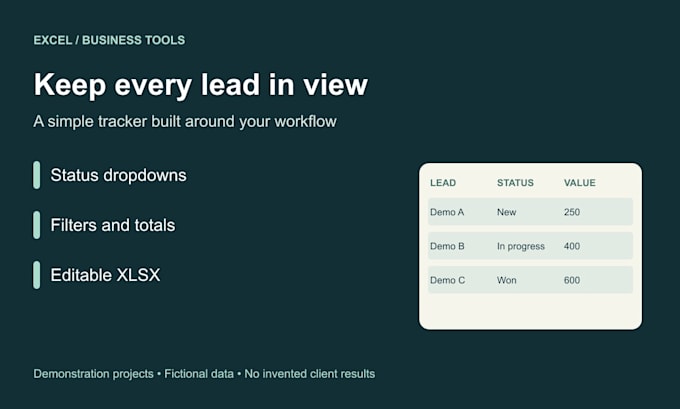
Task: Select the 'Demo B' cell
Action: click(x=447, y=246)
